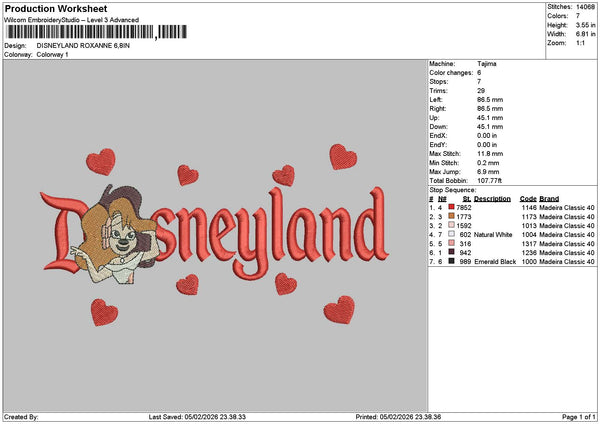Click the Max Stitch value 11.8 mm
Image resolution: width=600 pixels, height=424 pixels.
pos(490,154)
